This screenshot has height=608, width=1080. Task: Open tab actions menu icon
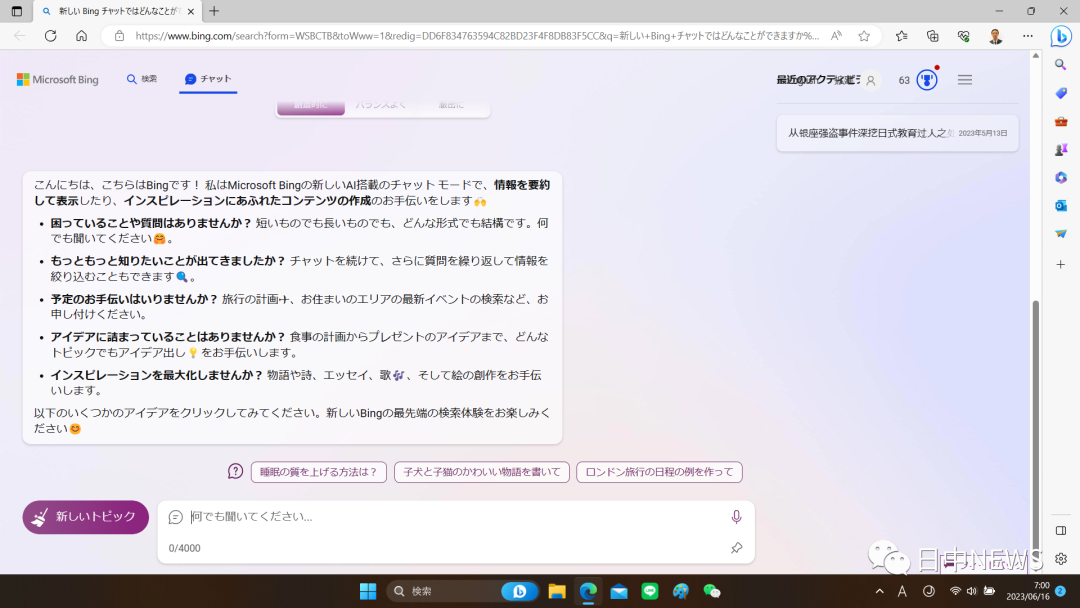pos(17,11)
